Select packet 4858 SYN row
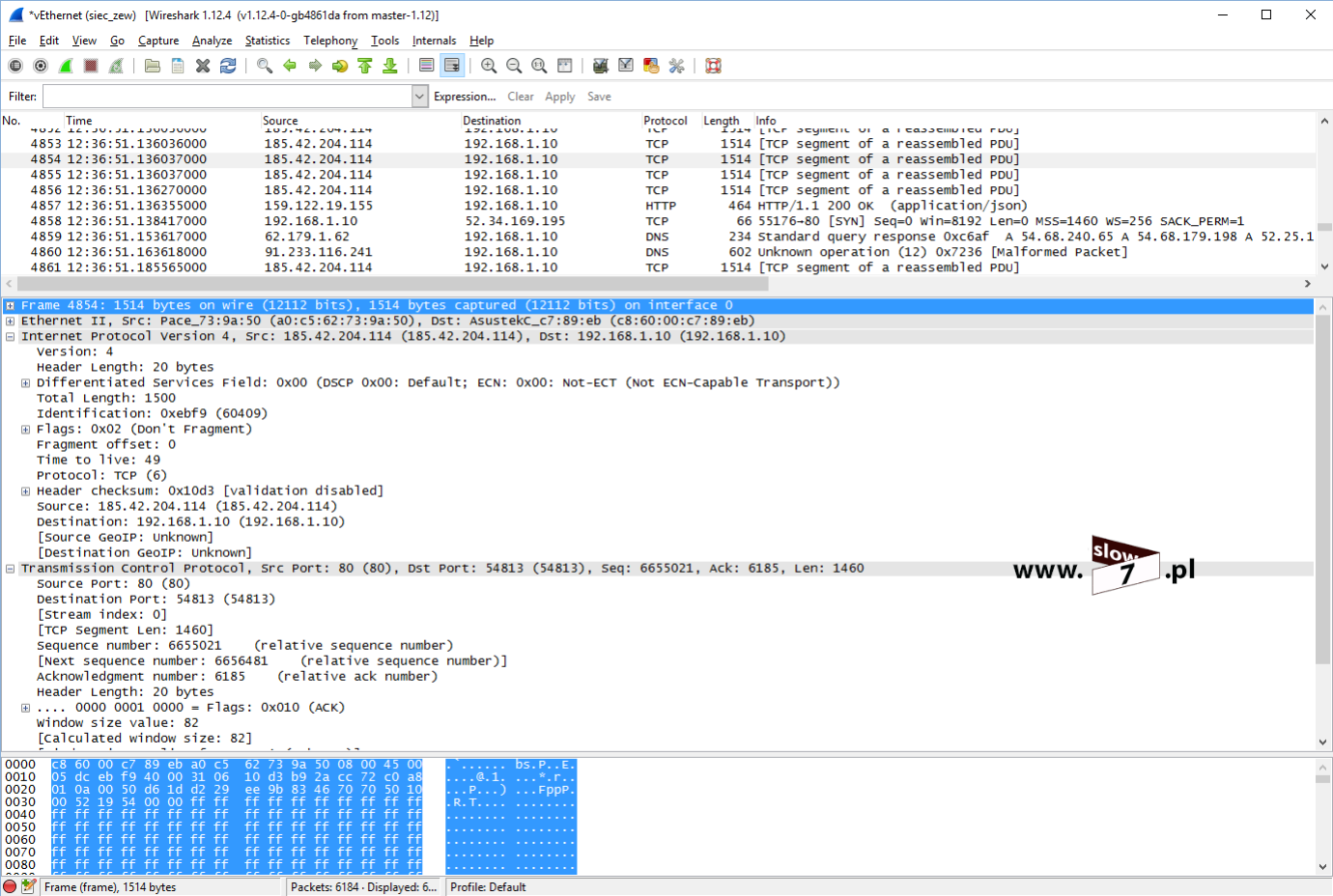1333x896 pixels. click(x=658, y=221)
